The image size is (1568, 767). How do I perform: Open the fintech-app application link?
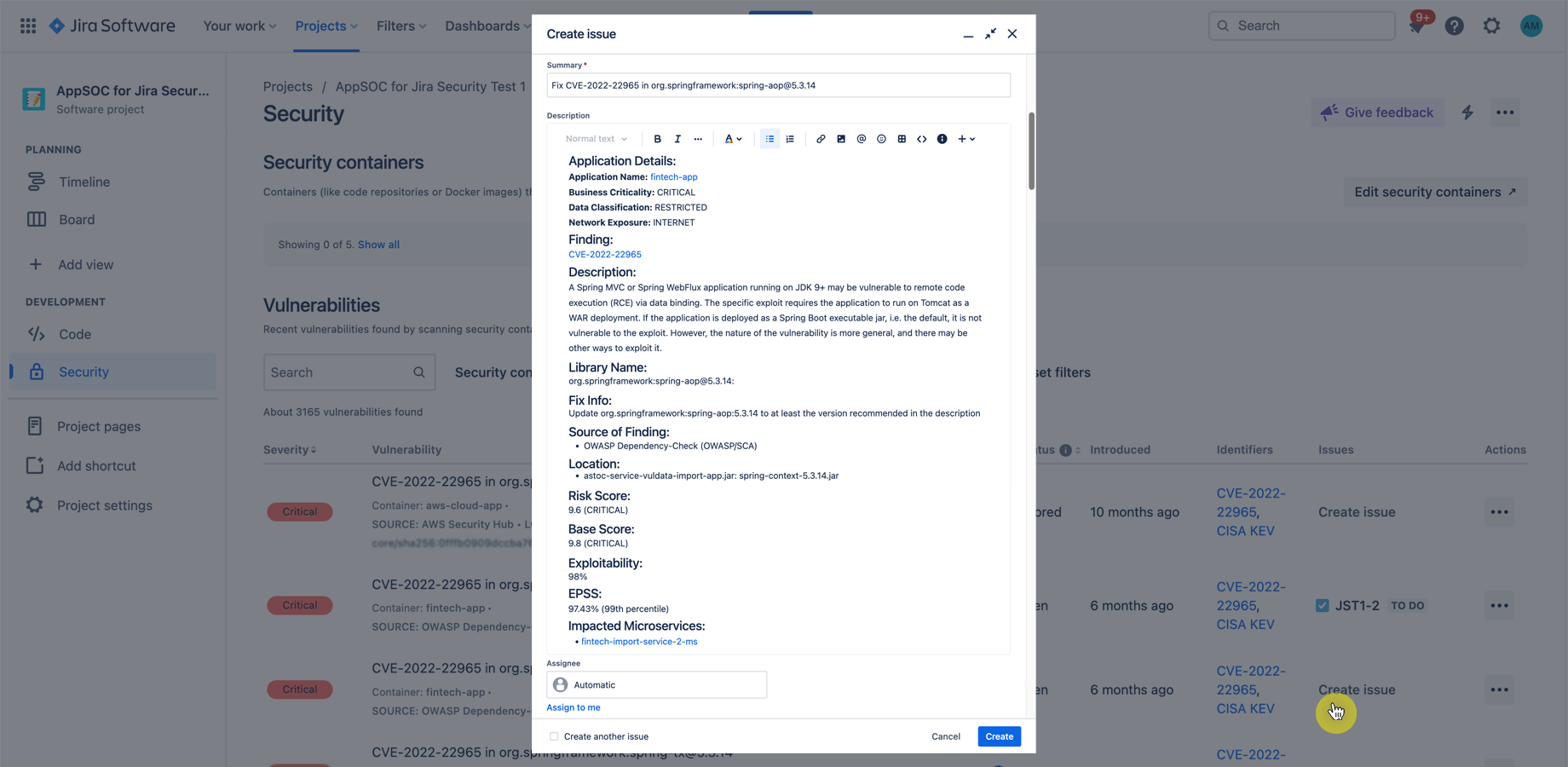(674, 177)
